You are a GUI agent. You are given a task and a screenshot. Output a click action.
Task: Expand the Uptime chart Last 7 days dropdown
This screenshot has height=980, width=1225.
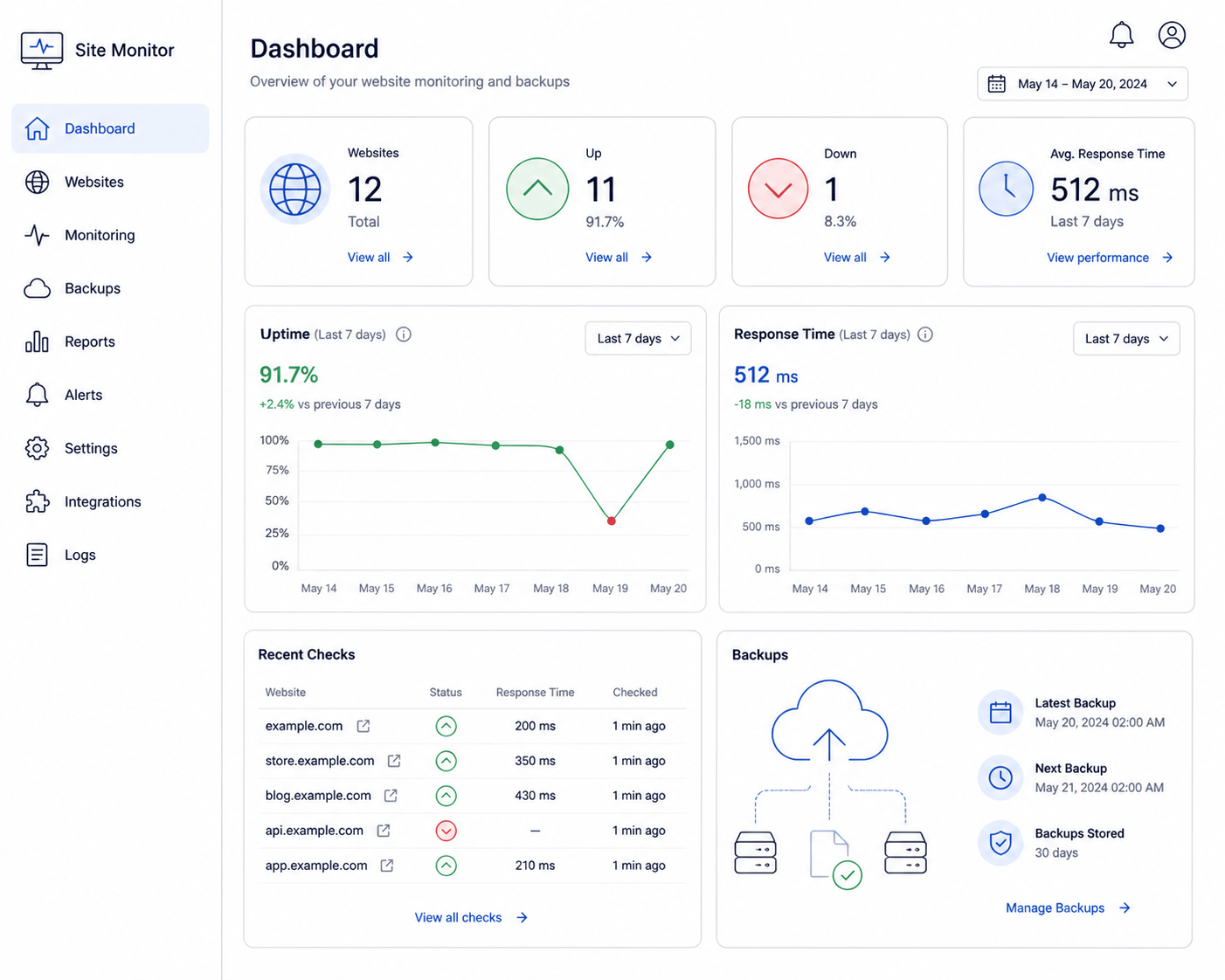point(638,339)
